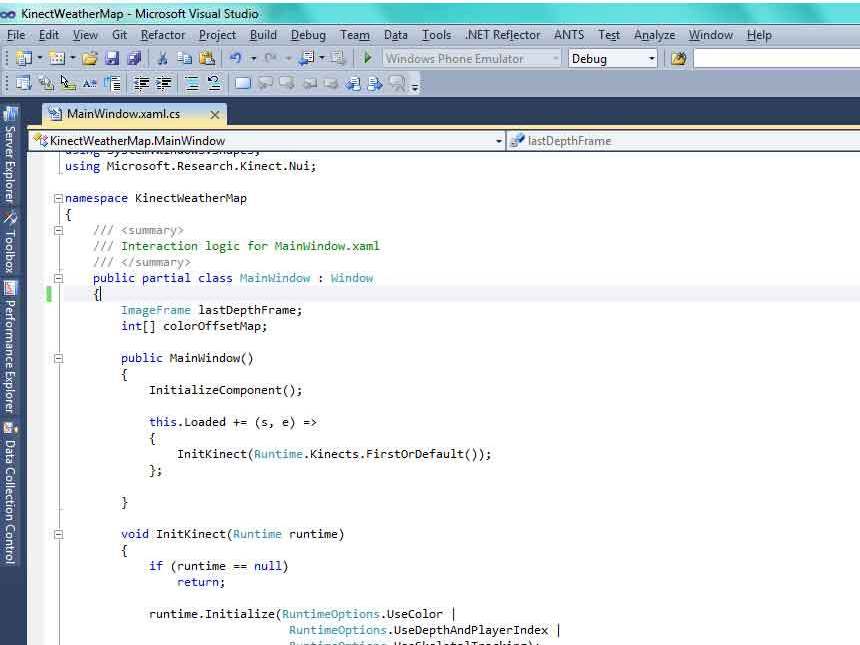The image size is (860, 645).
Task: Open the Navigate Backward dropdown arrow
Action: tap(322, 58)
